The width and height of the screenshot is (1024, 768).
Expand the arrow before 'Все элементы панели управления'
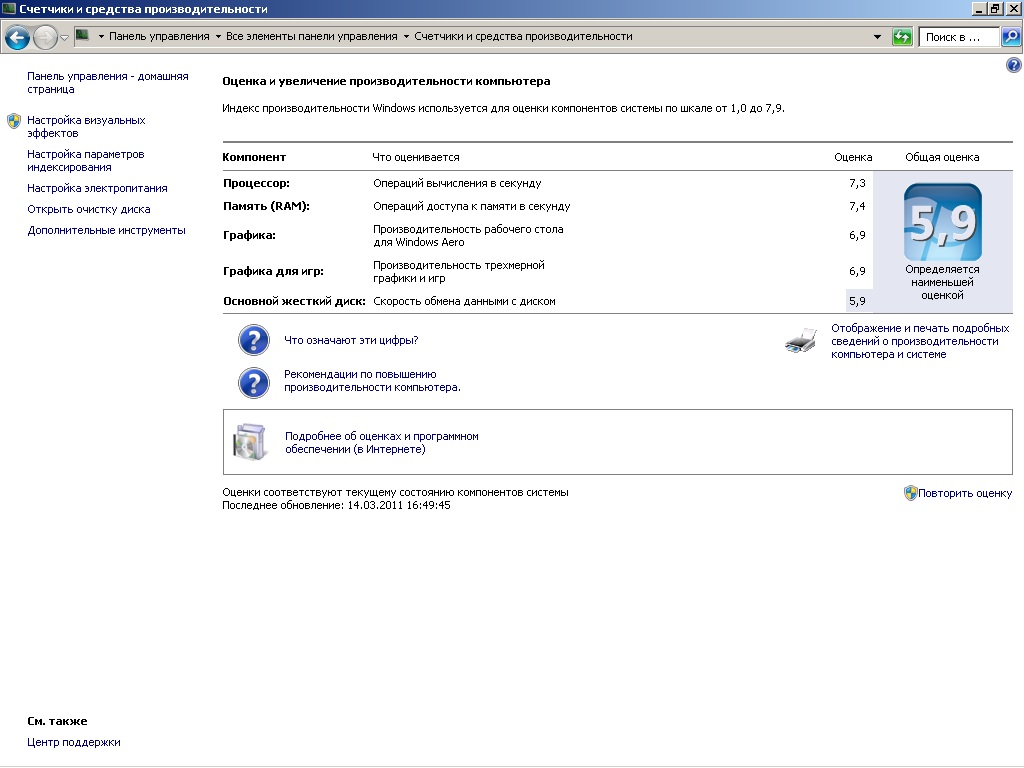tap(217, 37)
